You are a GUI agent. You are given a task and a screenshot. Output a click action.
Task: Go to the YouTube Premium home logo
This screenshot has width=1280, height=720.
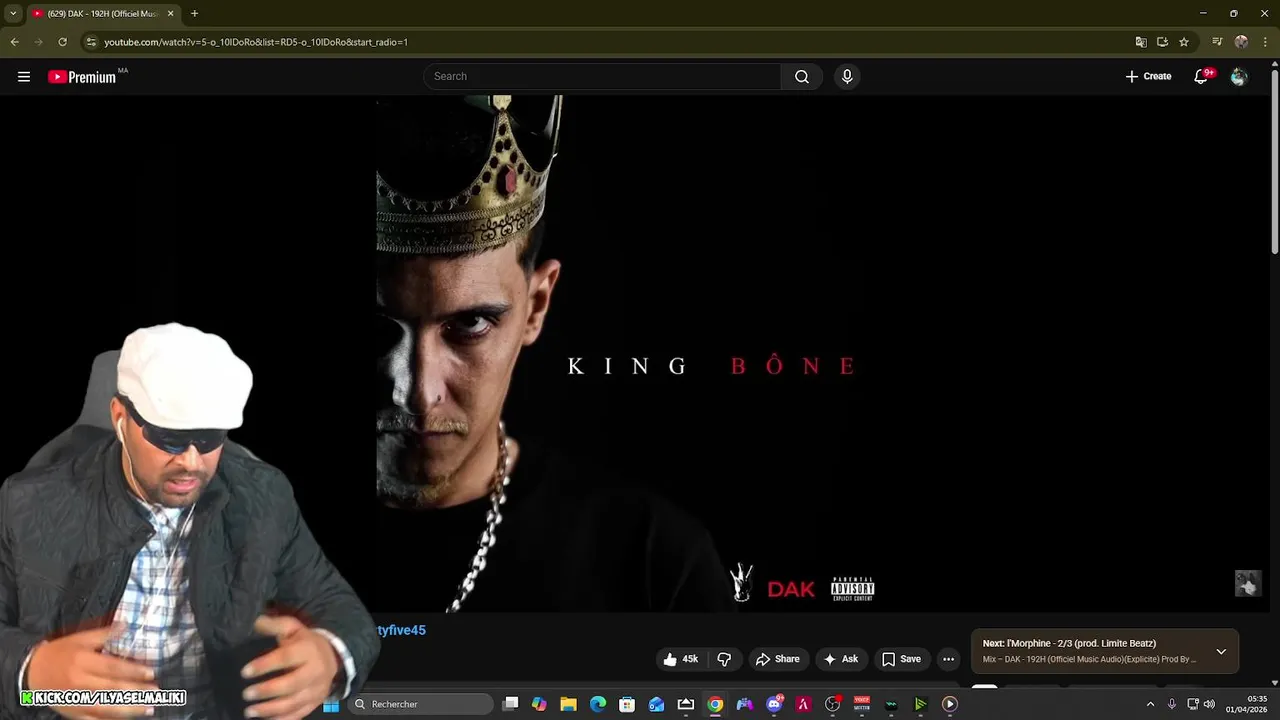82,76
